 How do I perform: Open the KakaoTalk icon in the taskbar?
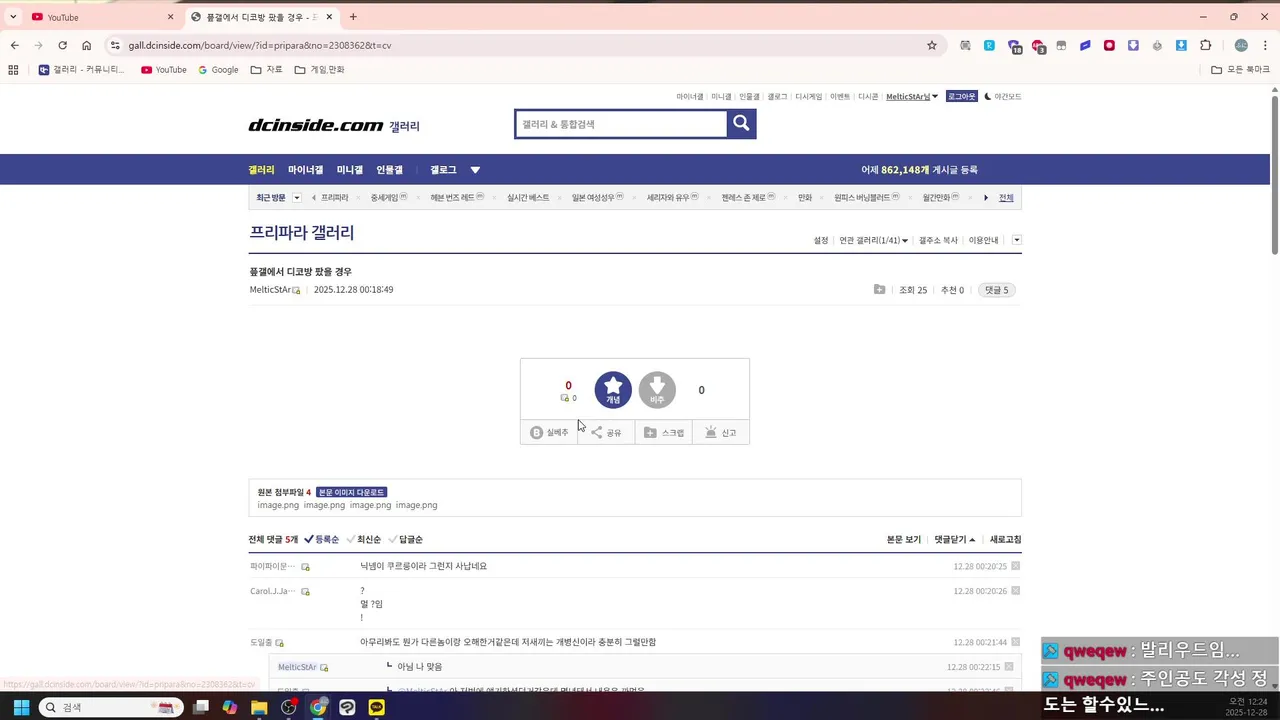pos(376,707)
